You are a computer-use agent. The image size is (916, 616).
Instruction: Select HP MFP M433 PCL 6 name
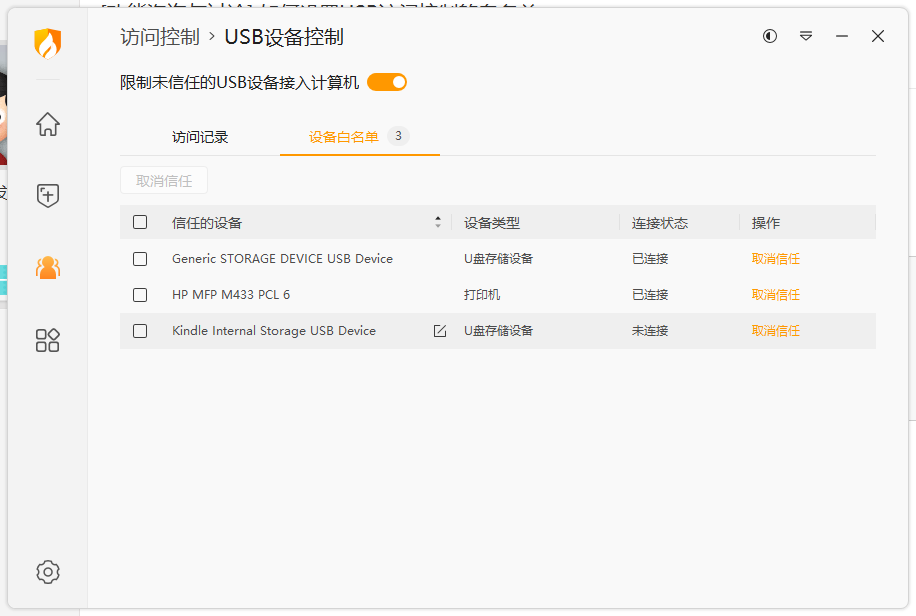231,295
